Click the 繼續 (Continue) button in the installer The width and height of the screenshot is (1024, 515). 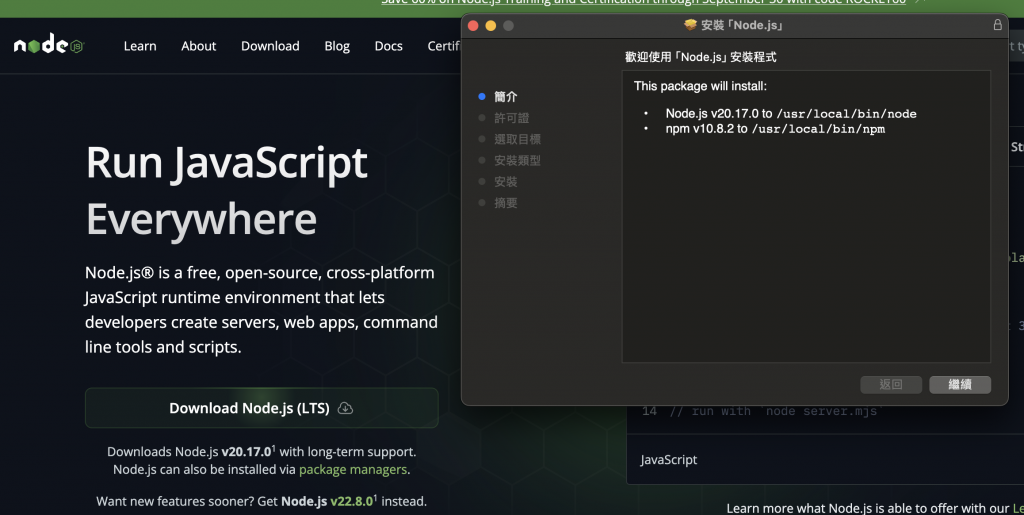960,384
